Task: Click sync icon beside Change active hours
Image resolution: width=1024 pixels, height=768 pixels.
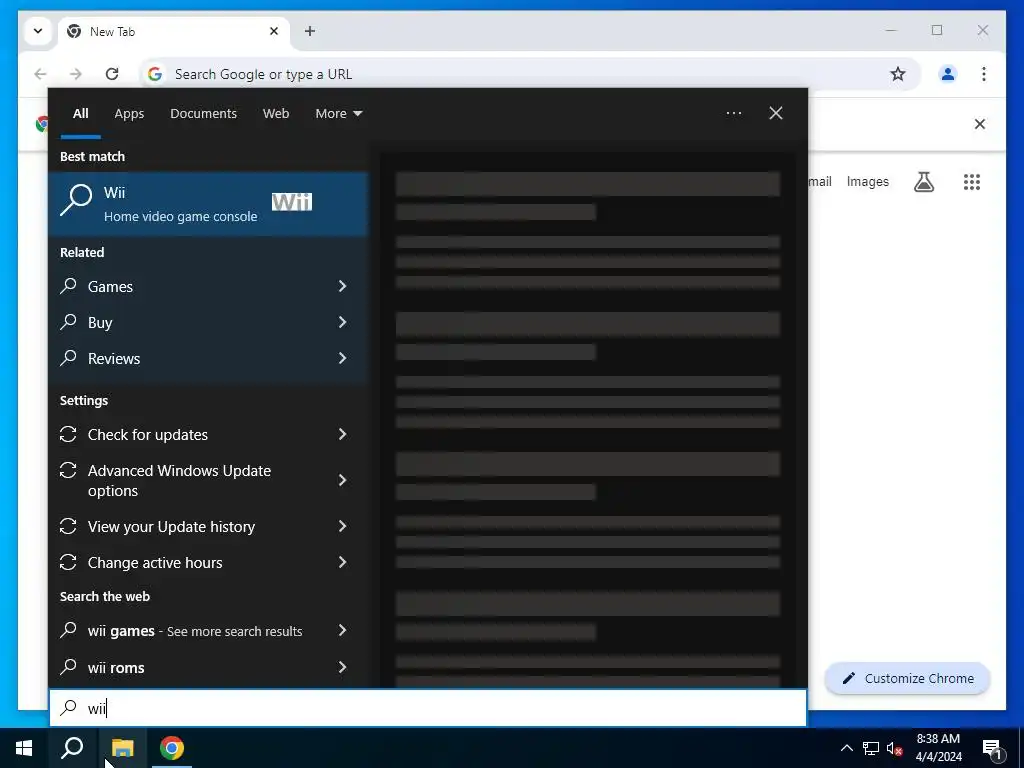Action: 68,562
